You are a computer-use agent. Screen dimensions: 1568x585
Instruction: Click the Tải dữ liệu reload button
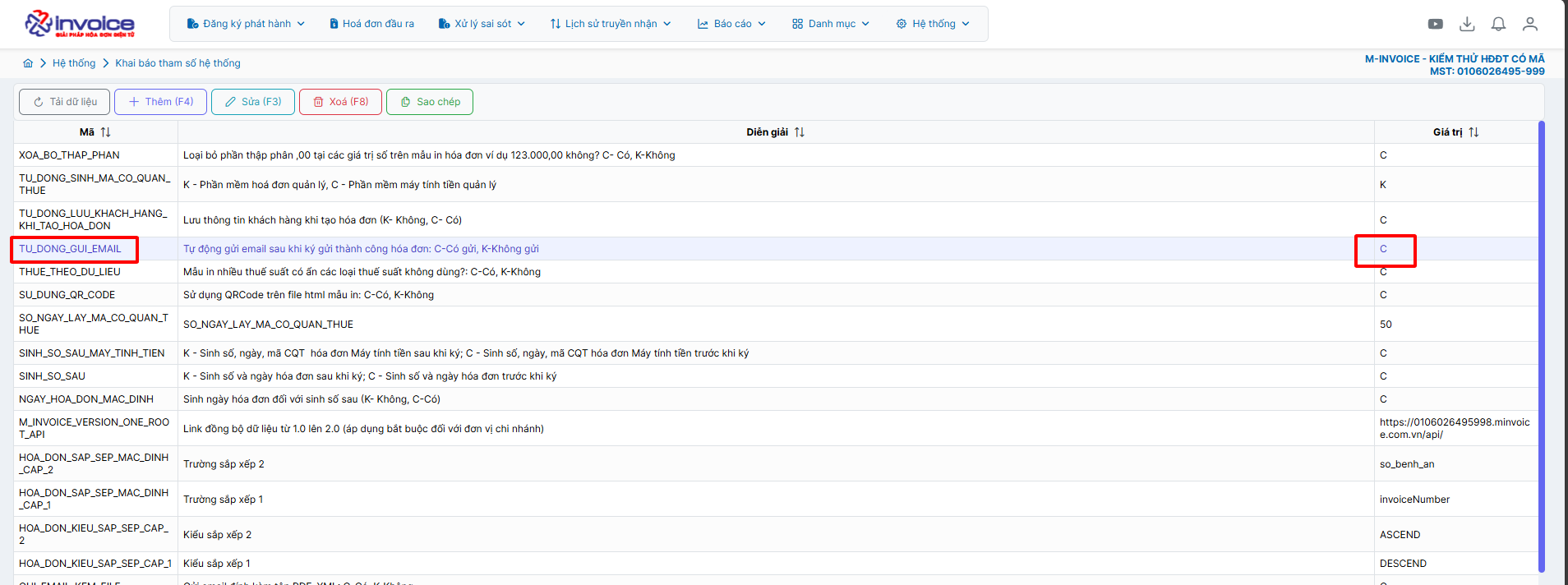point(66,102)
